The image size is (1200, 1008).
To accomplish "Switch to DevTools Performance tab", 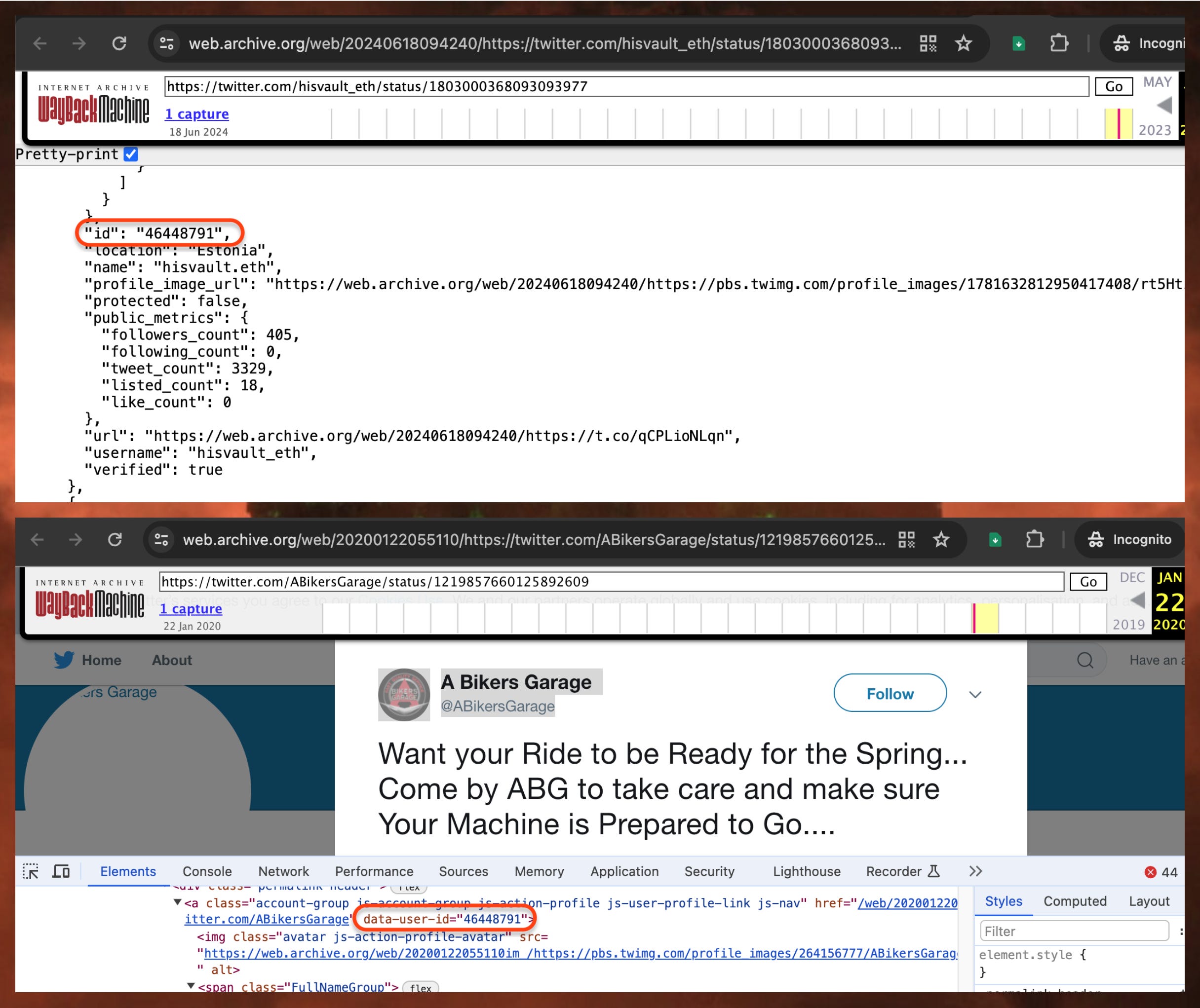I will (x=374, y=871).
